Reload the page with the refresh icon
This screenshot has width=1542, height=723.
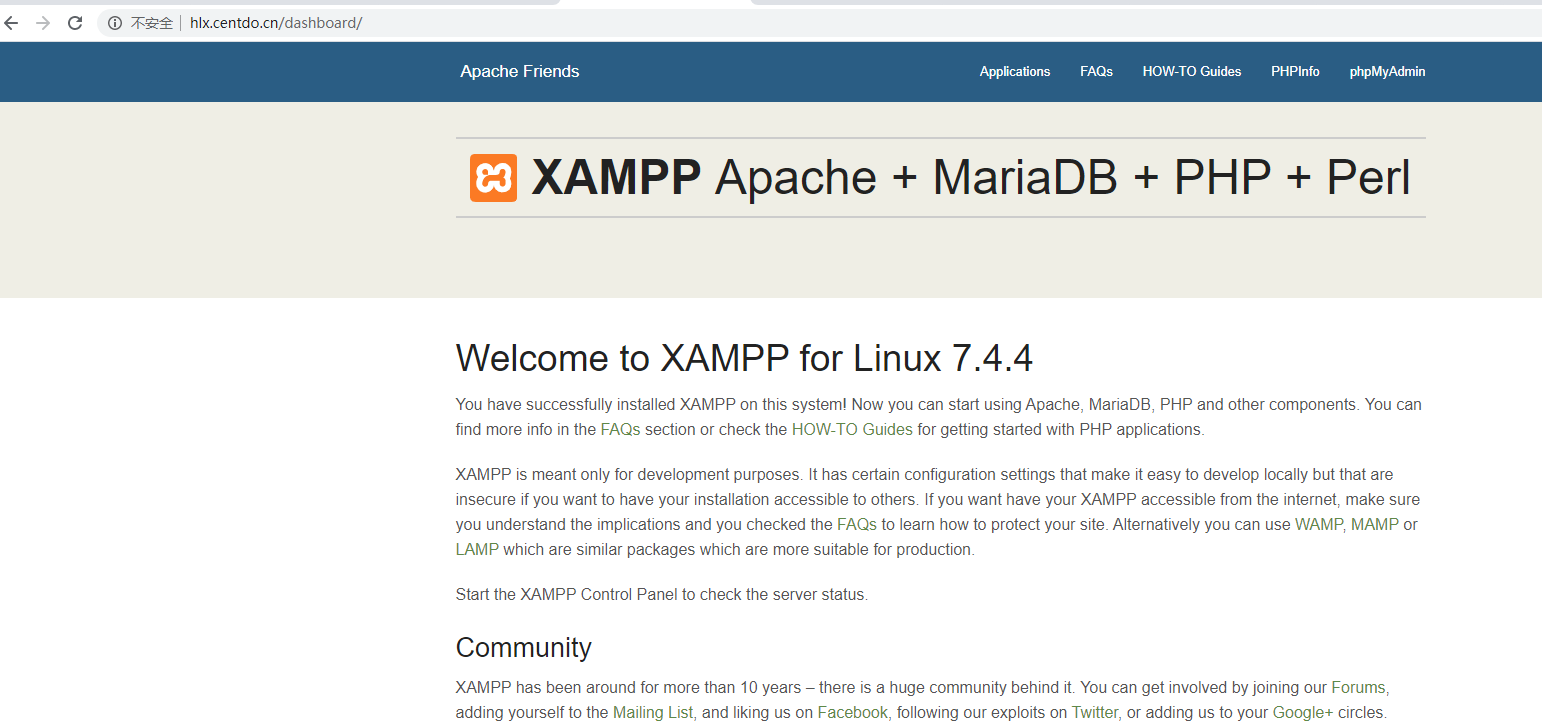pyautogui.click(x=75, y=23)
